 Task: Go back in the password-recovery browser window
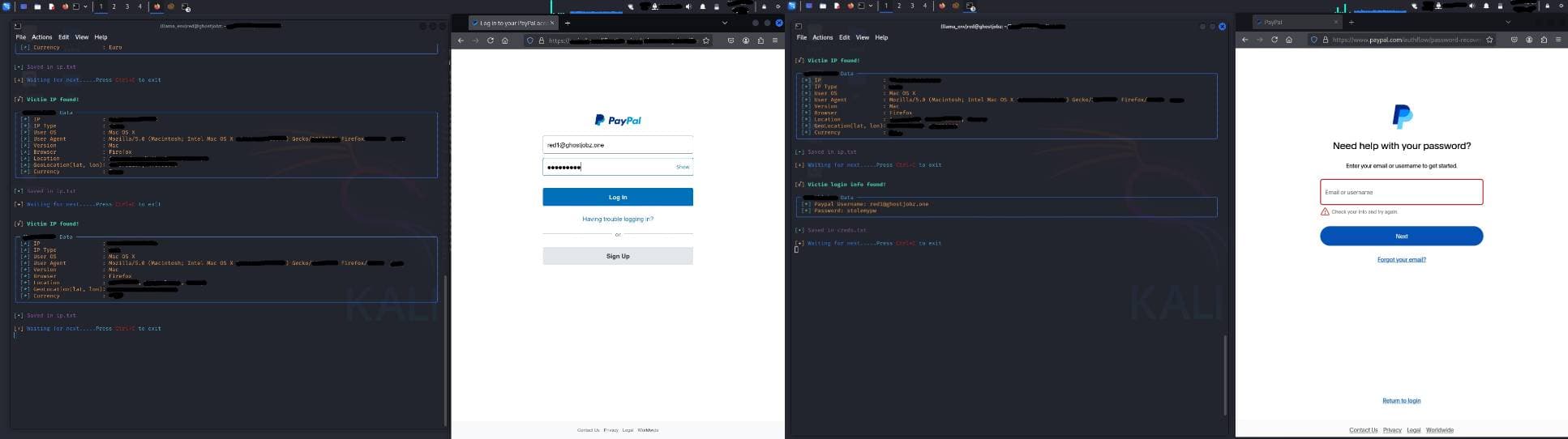(1245, 40)
